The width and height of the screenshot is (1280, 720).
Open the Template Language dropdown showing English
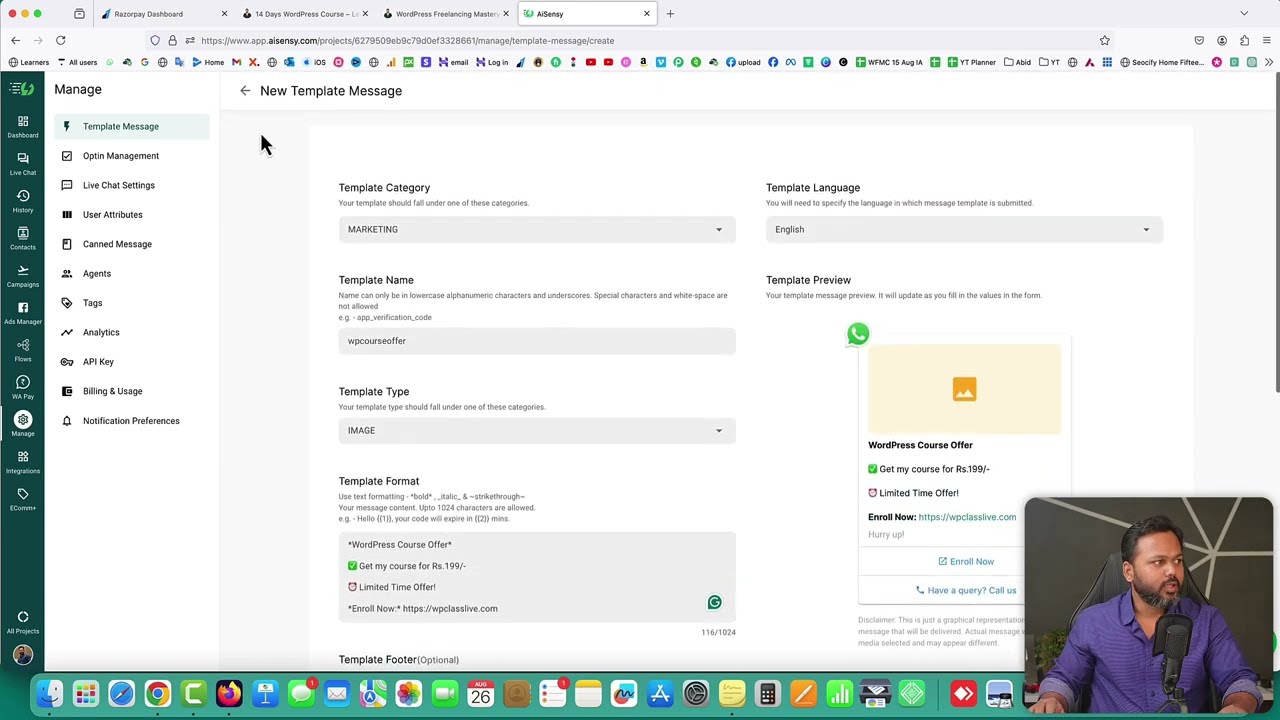coord(964,229)
